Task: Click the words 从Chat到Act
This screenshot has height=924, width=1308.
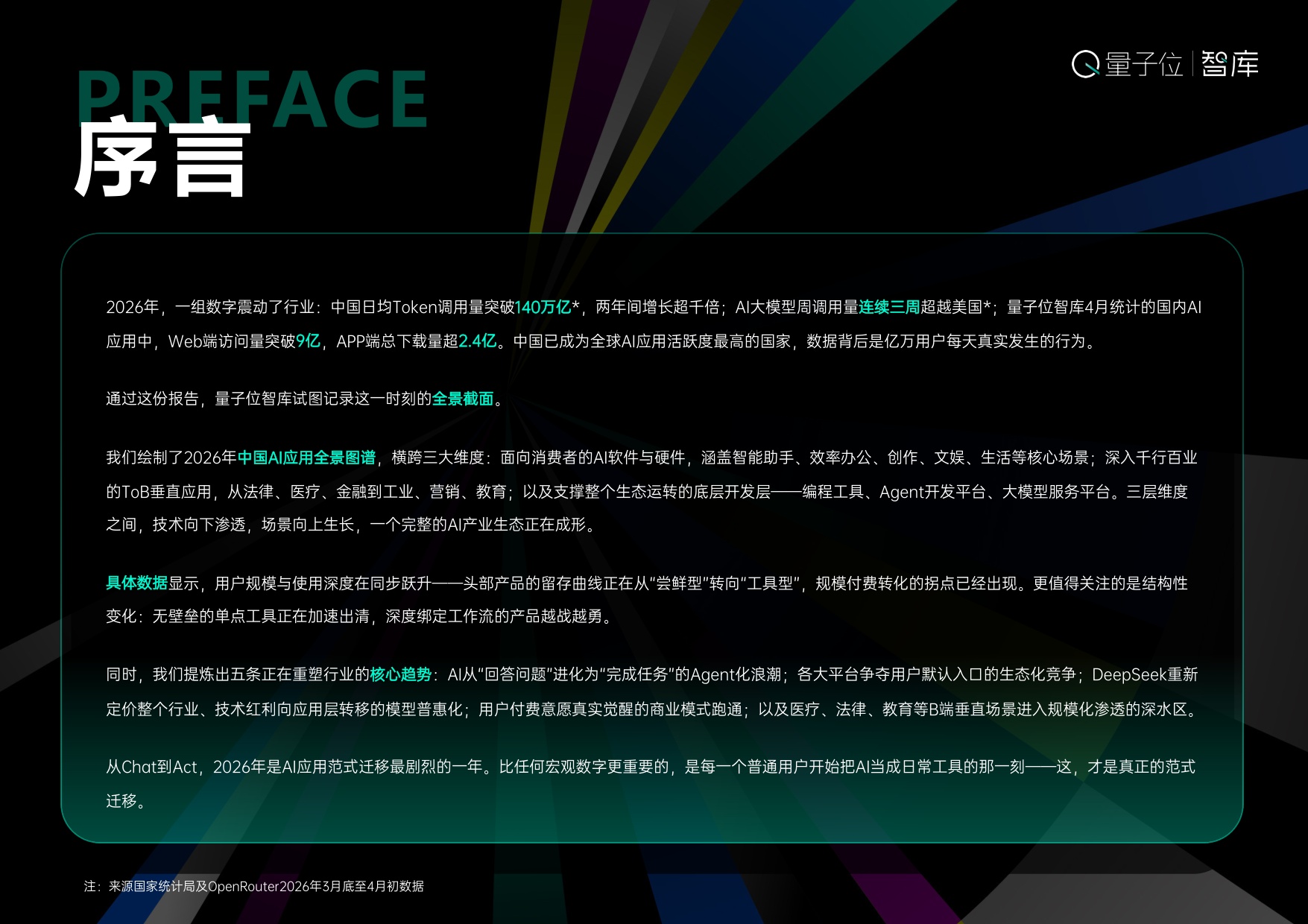Action: (x=151, y=767)
